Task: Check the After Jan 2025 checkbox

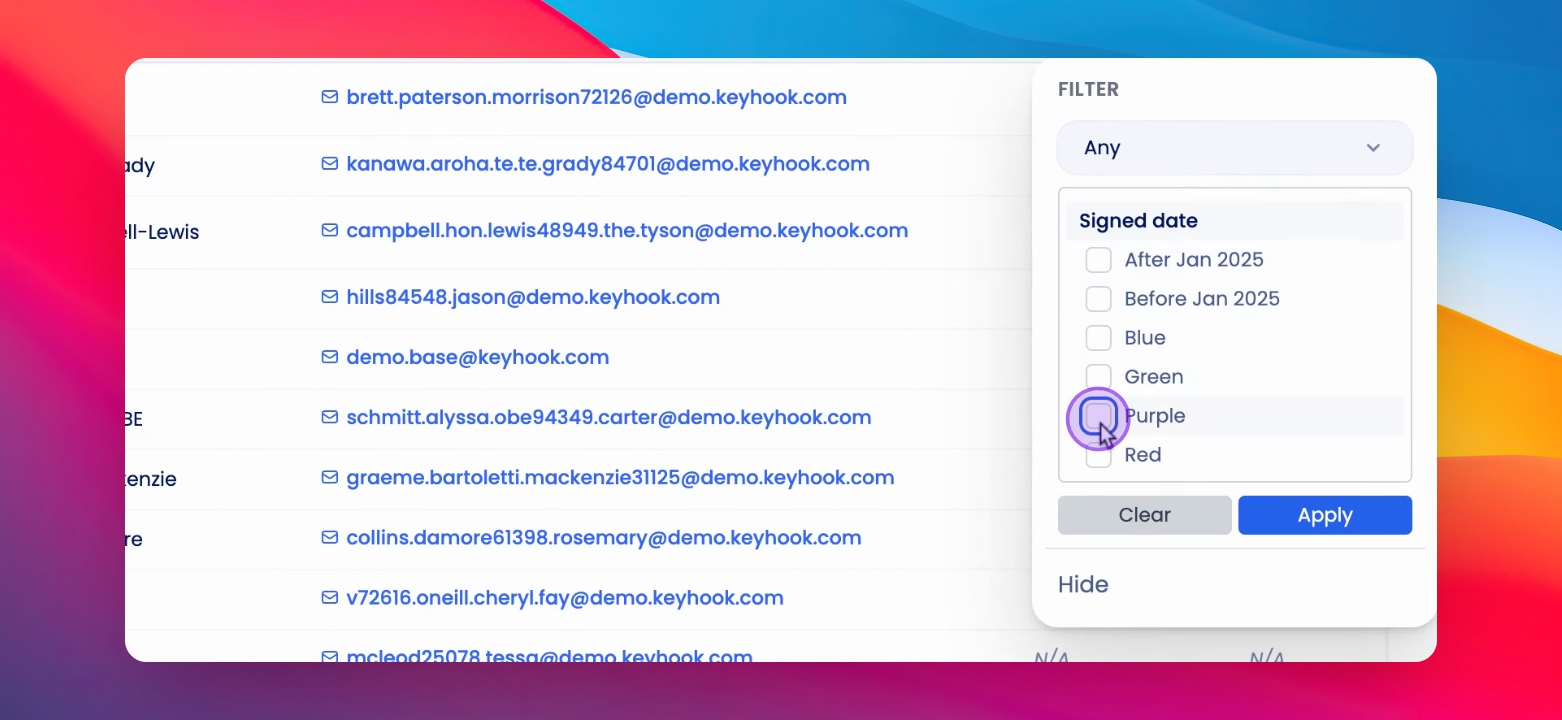Action: [x=1098, y=260]
